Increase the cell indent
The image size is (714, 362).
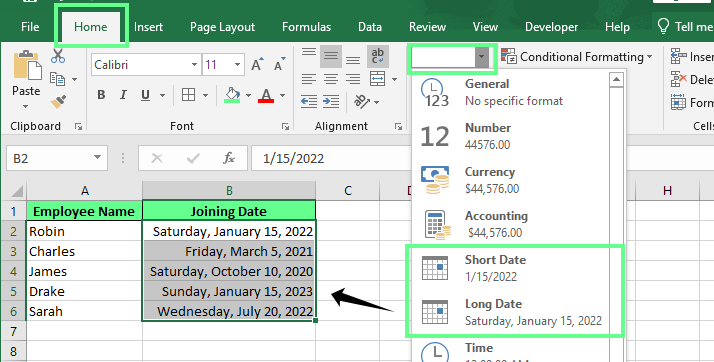331,102
